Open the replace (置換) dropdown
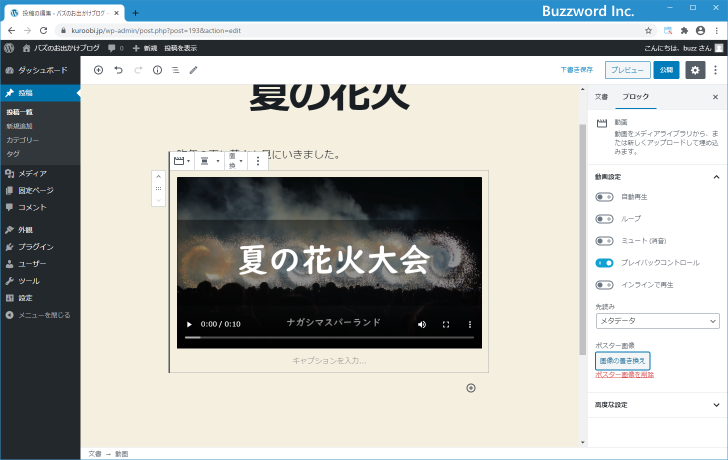 pos(236,161)
